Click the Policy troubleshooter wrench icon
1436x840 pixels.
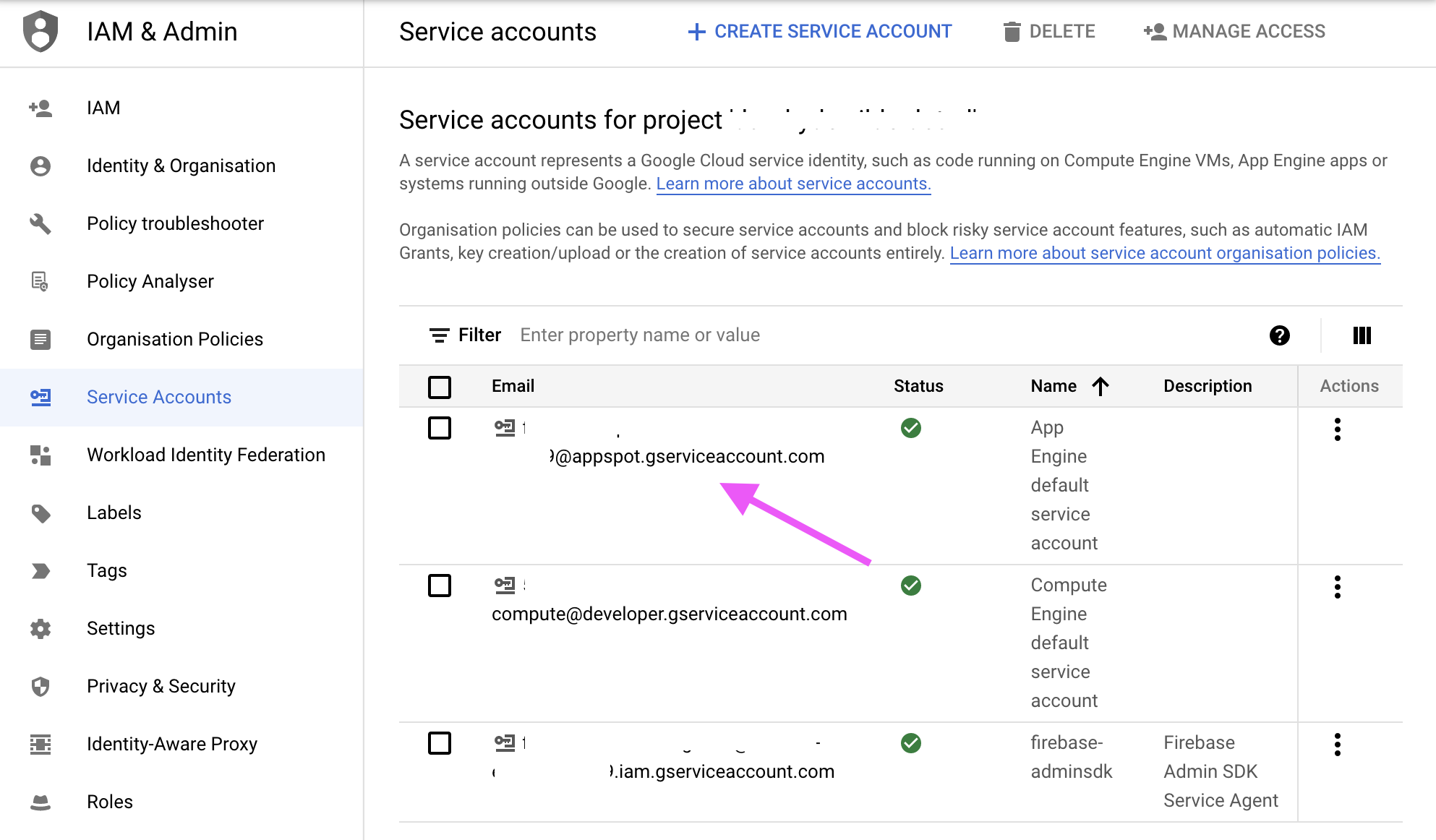tap(40, 223)
